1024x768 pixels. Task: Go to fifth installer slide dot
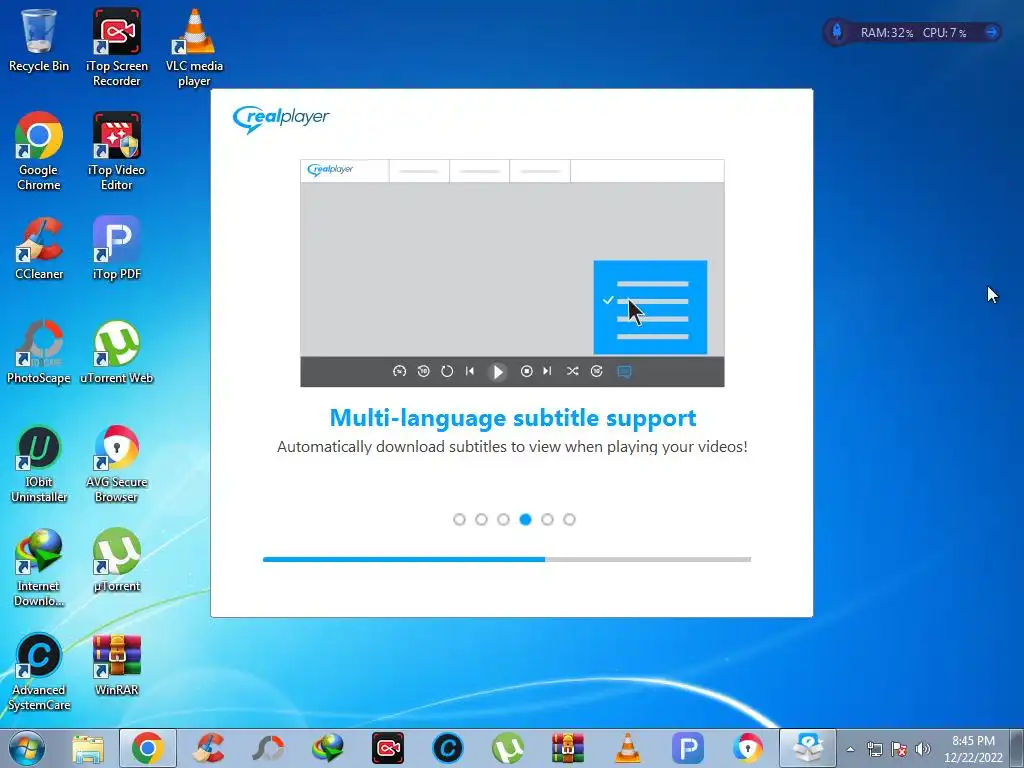tap(547, 519)
